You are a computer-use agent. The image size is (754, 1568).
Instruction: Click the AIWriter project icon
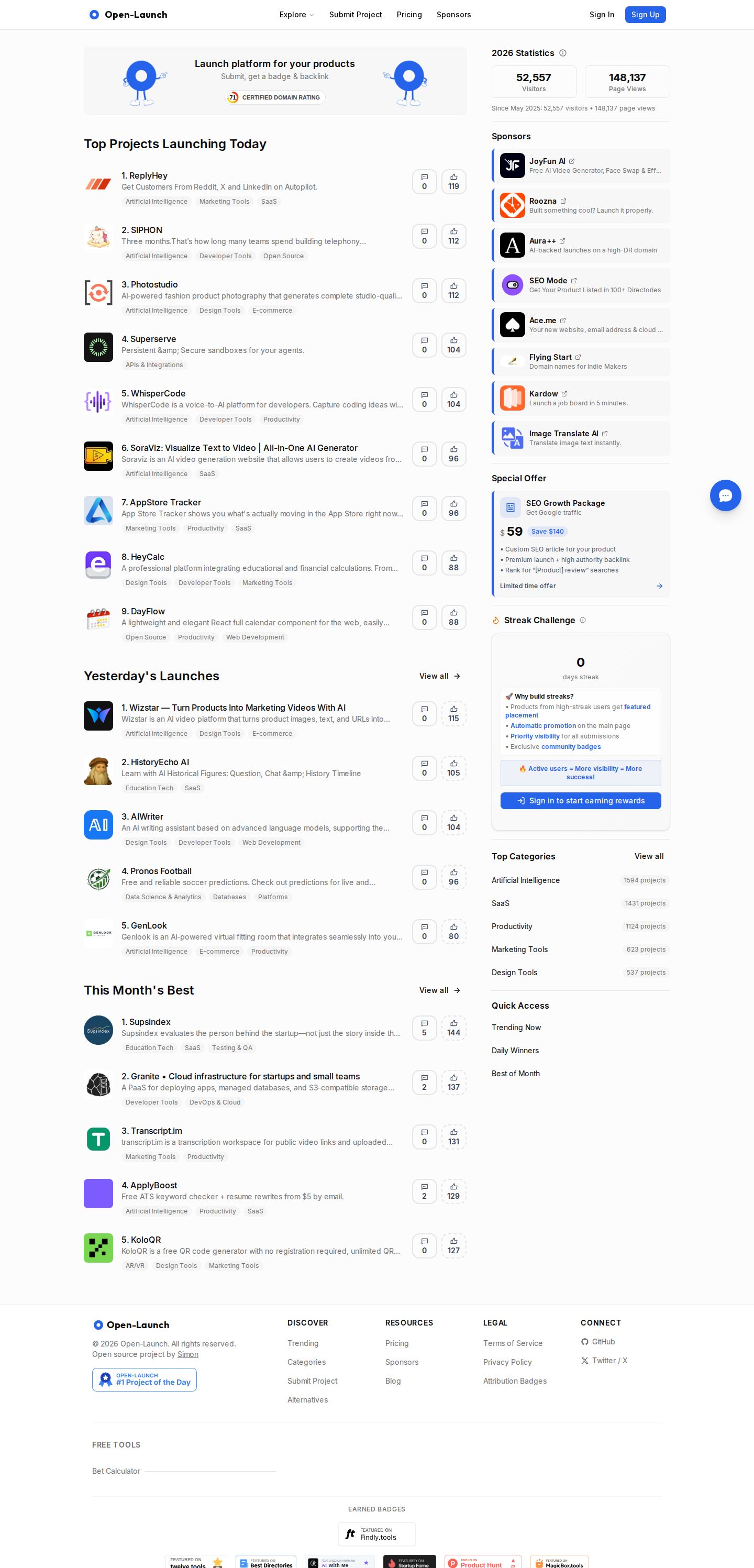pos(98,825)
